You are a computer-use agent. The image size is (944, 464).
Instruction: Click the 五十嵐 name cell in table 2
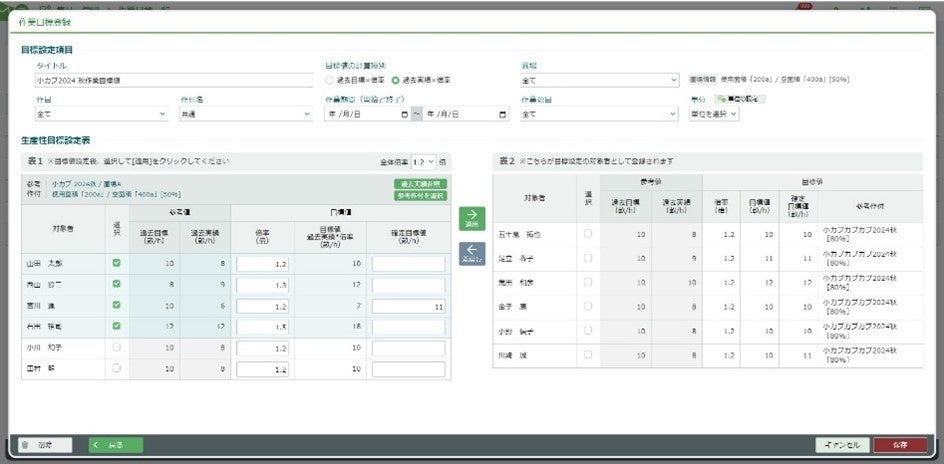534,234
